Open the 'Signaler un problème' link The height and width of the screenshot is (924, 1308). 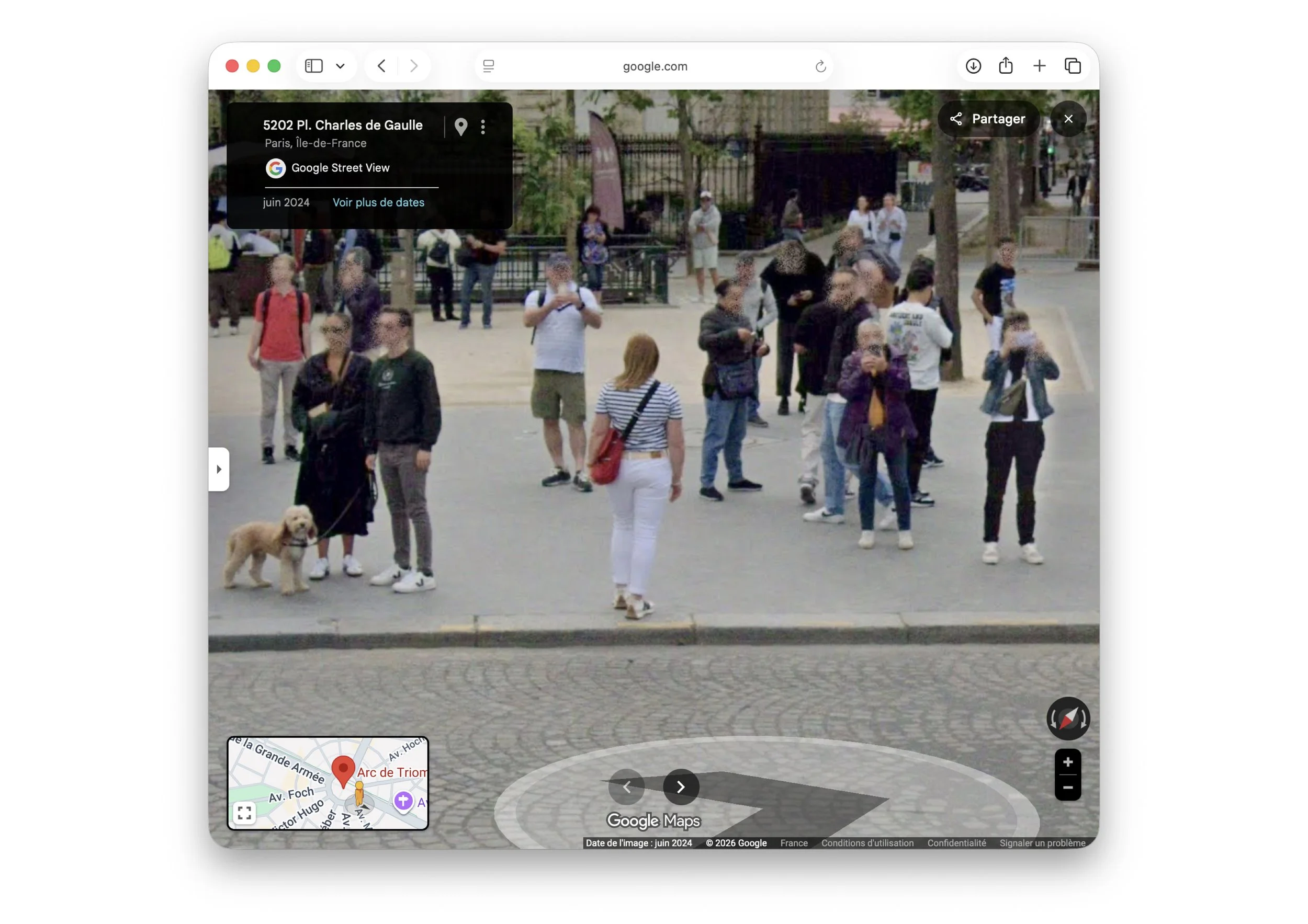[x=1042, y=843]
